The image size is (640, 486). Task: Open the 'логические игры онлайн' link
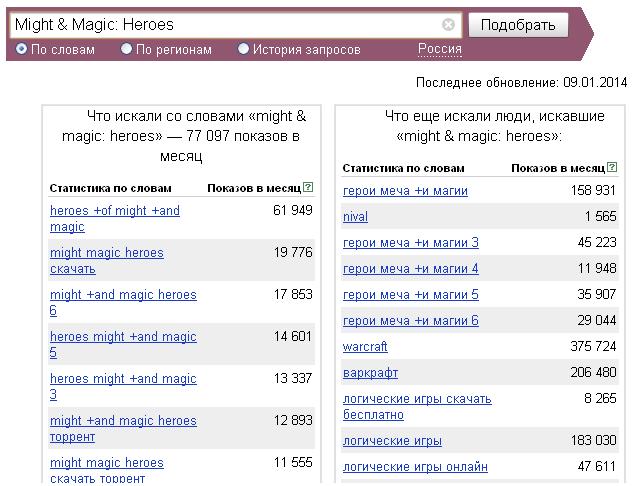point(415,467)
